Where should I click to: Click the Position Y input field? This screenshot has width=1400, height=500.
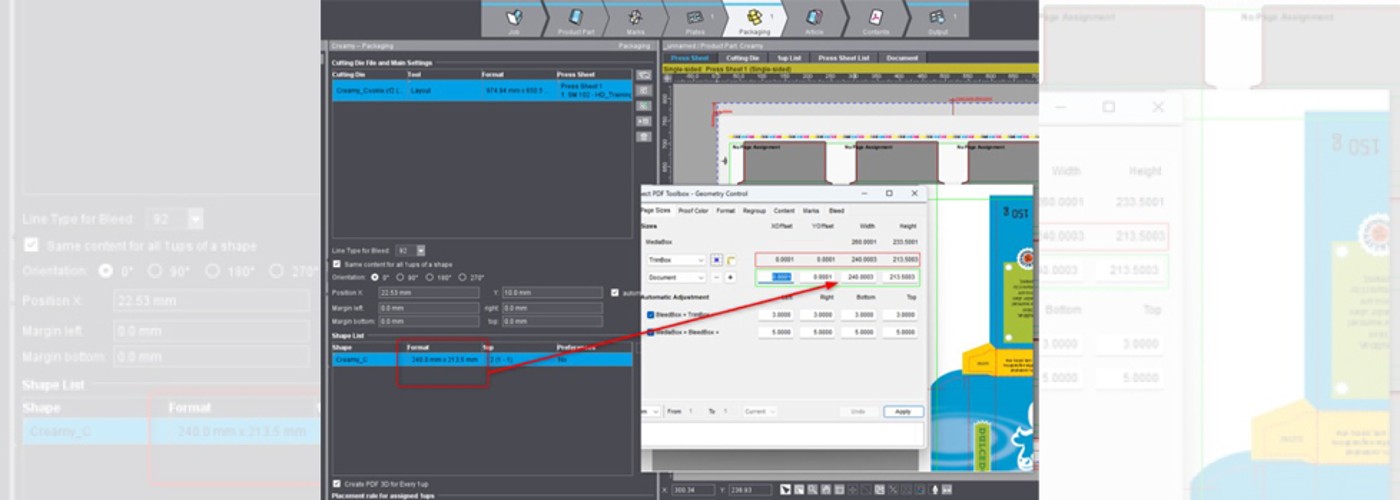pos(553,293)
